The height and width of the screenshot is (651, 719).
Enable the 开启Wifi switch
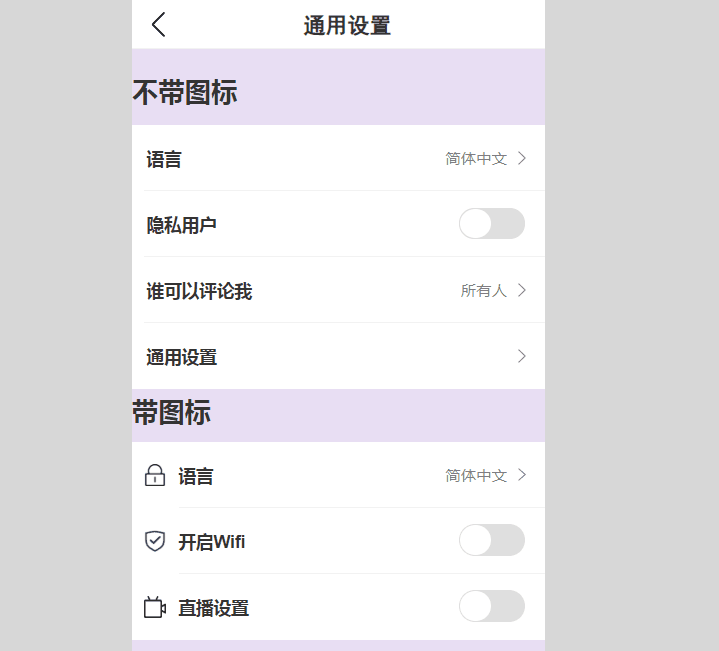pyautogui.click(x=492, y=540)
